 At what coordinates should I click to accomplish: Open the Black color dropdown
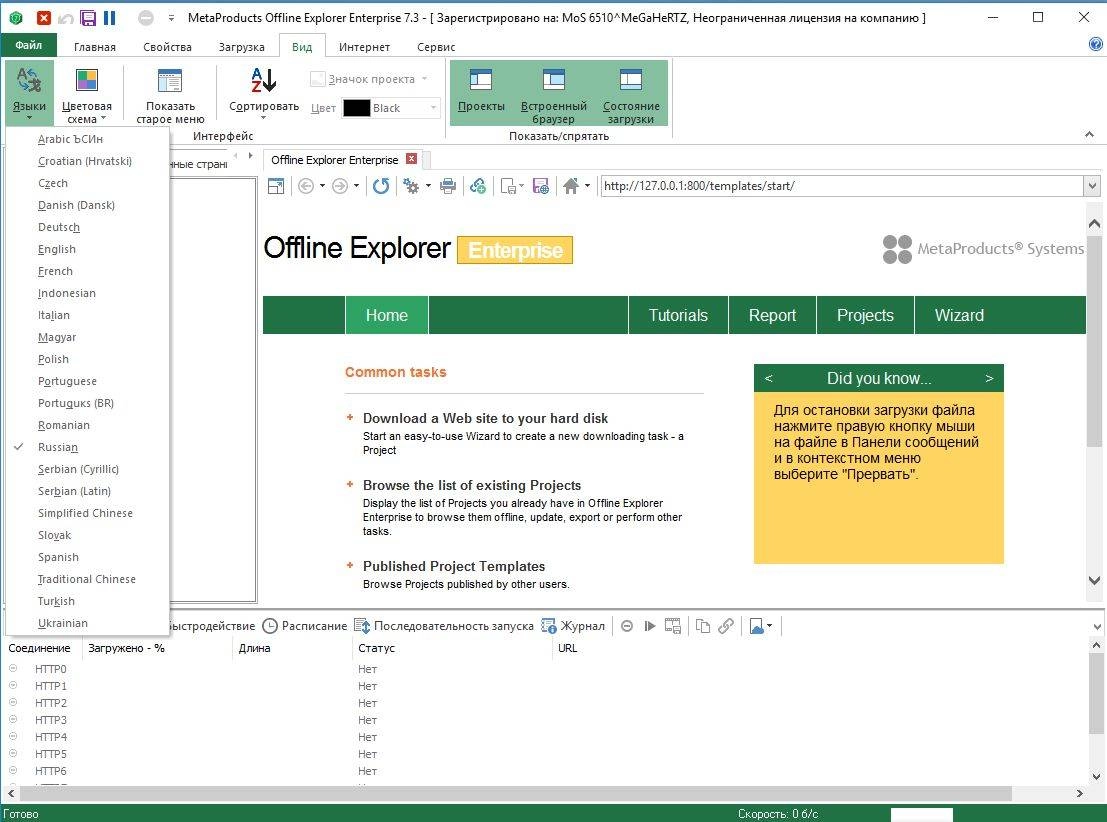pyautogui.click(x=433, y=107)
